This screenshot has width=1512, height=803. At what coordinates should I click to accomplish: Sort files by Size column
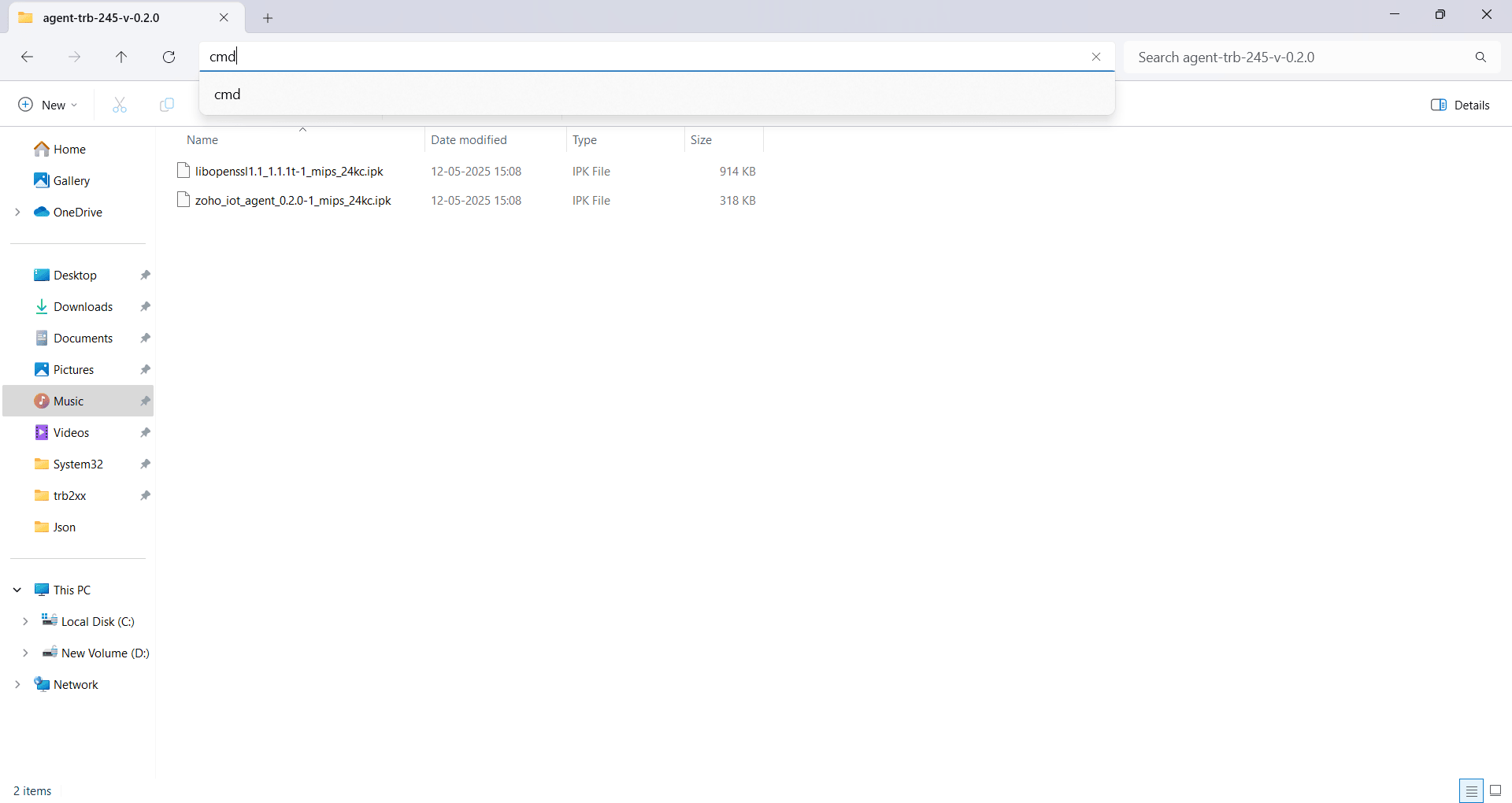701,140
